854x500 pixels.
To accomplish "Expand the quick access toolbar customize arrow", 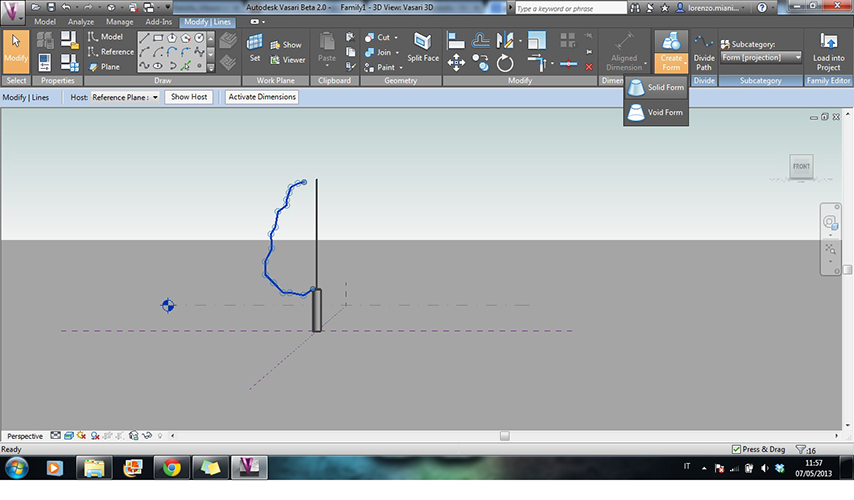I will [168, 8].
